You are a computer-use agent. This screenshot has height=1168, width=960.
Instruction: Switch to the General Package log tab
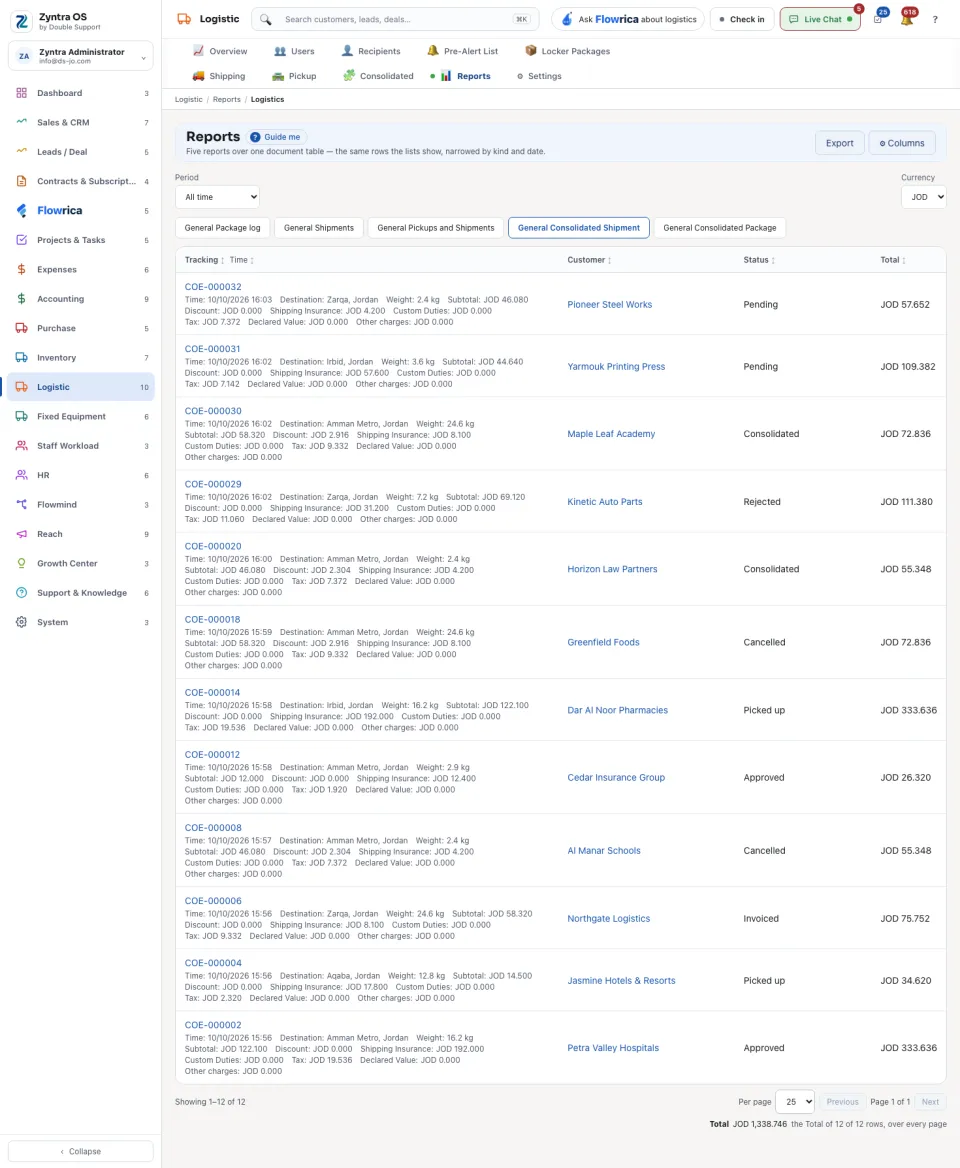(x=223, y=228)
